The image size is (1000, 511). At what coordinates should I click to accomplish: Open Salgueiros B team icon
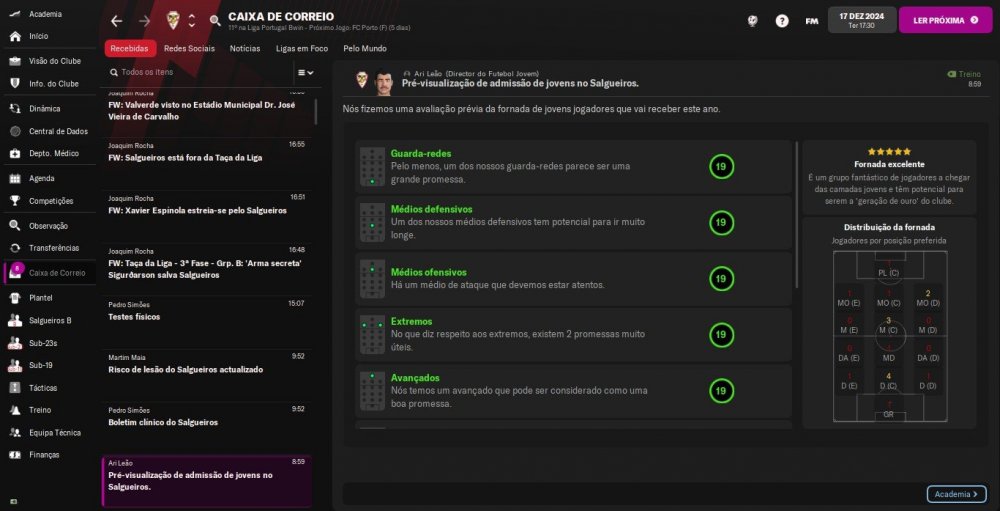[x=16, y=320]
